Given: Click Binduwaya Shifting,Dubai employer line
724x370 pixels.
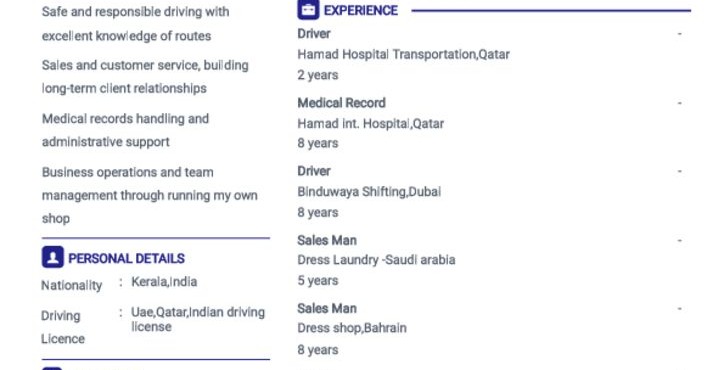Looking at the screenshot, I should (x=369, y=192).
